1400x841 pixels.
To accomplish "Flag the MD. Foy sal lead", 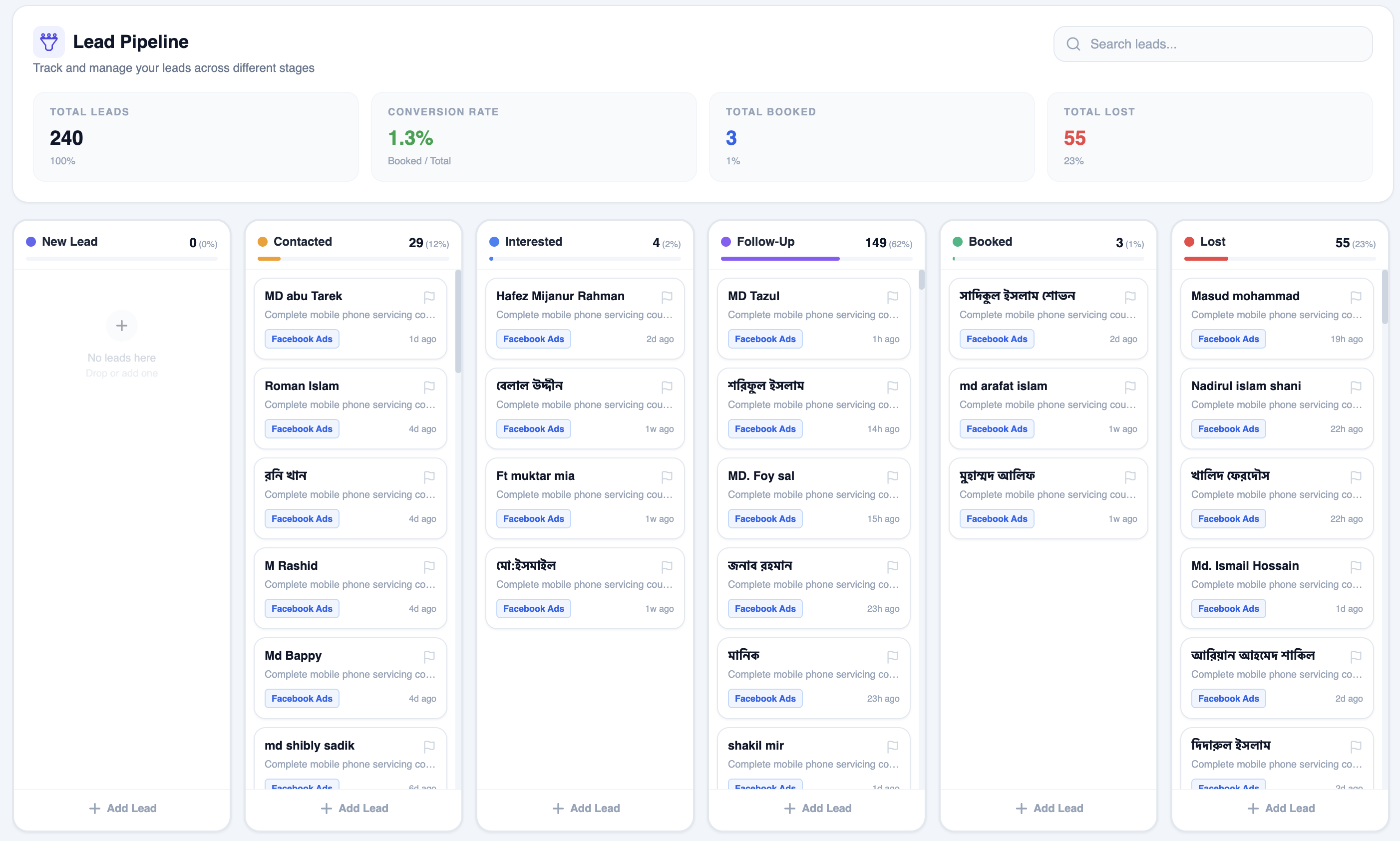I will click(x=892, y=476).
